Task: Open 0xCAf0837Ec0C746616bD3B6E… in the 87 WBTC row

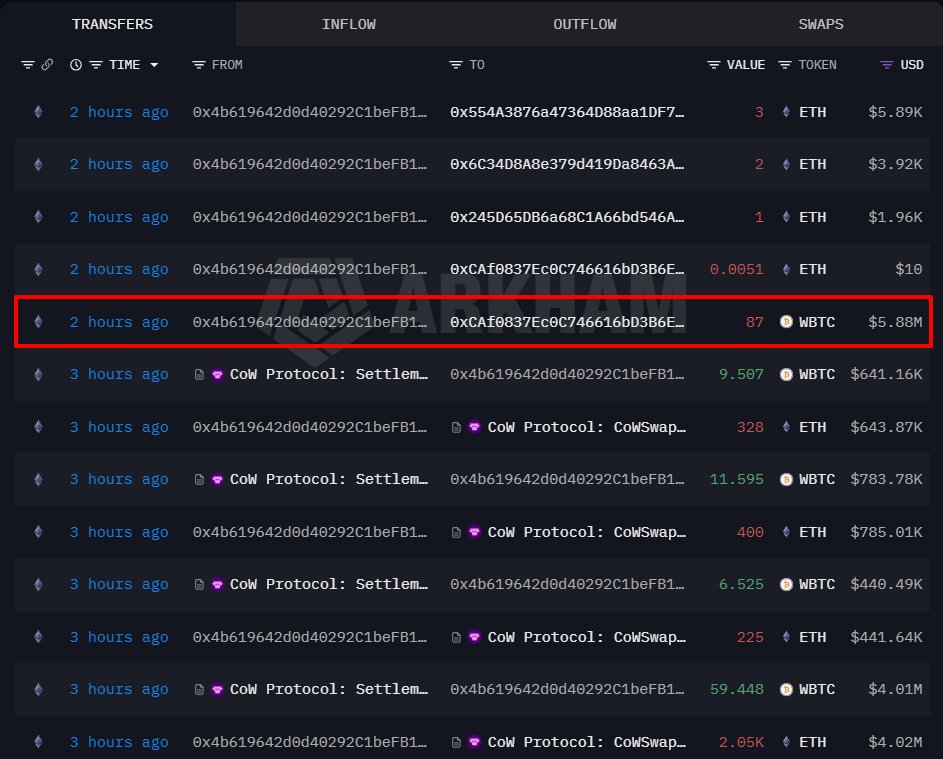Action: pyautogui.click(x=567, y=322)
